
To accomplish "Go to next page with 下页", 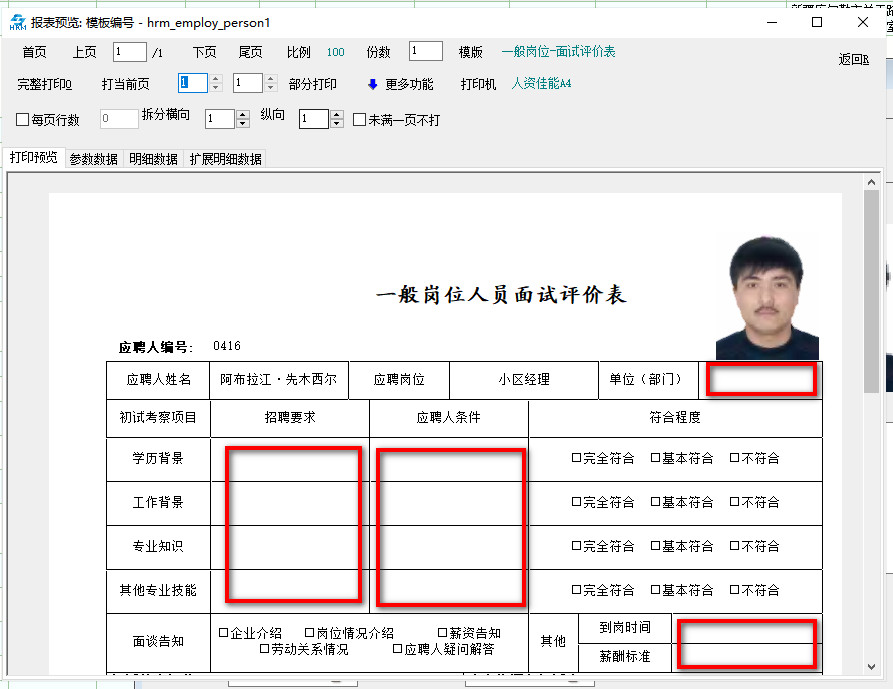I will click(x=204, y=52).
